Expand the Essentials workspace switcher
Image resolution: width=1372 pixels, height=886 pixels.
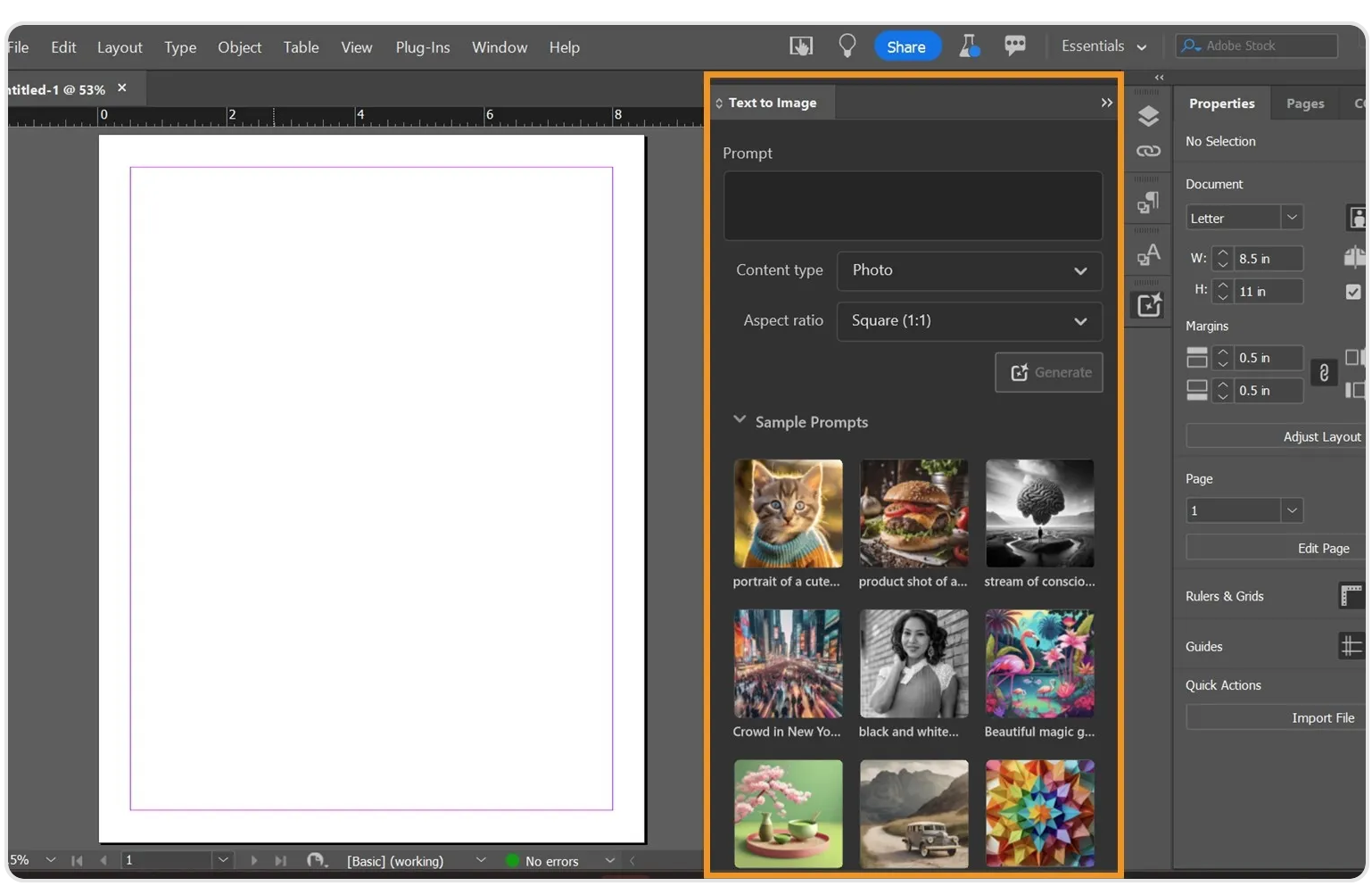(1103, 46)
